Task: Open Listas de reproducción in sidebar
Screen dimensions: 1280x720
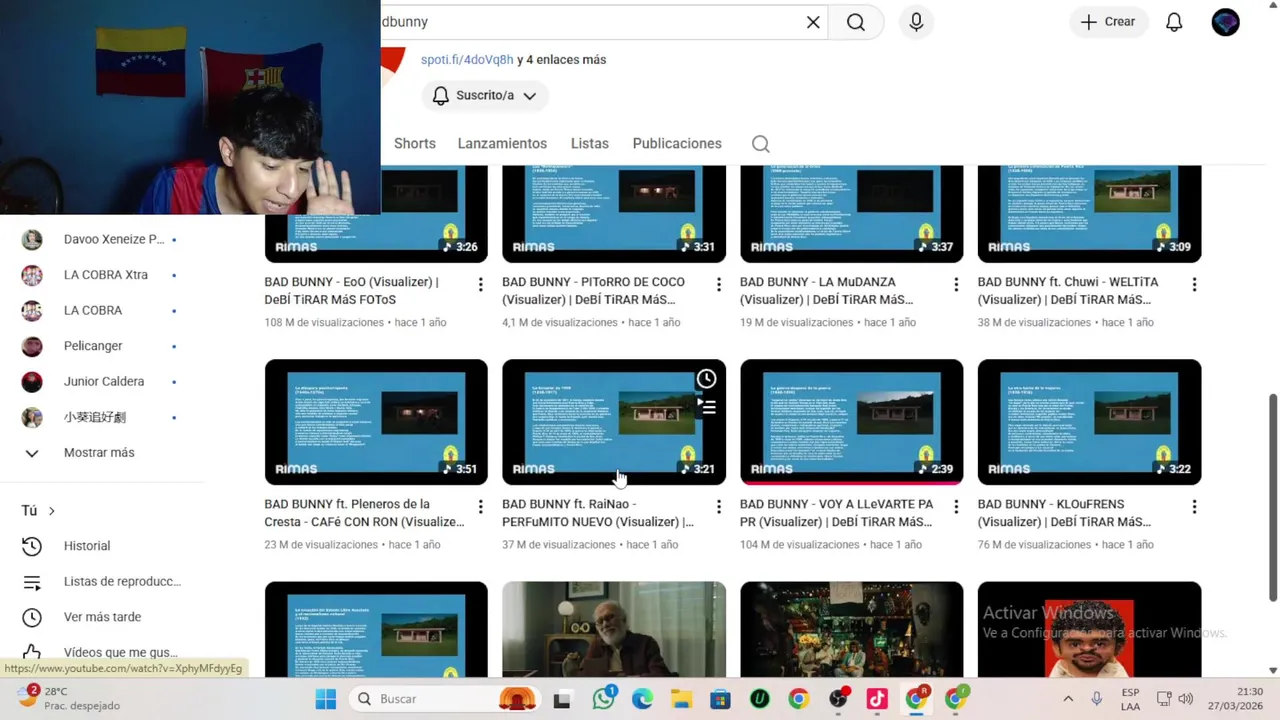Action: tap(100, 581)
